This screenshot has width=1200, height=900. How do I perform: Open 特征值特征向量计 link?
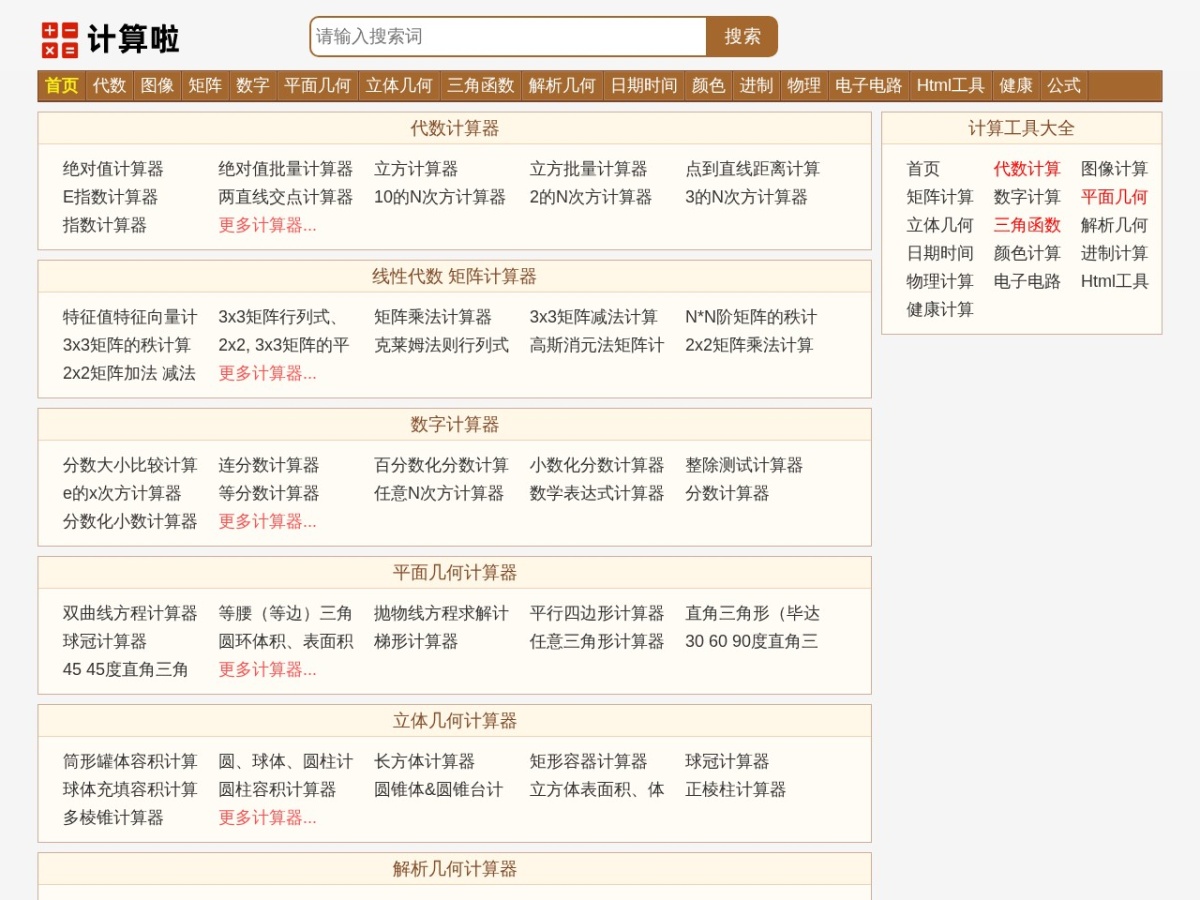click(x=130, y=317)
